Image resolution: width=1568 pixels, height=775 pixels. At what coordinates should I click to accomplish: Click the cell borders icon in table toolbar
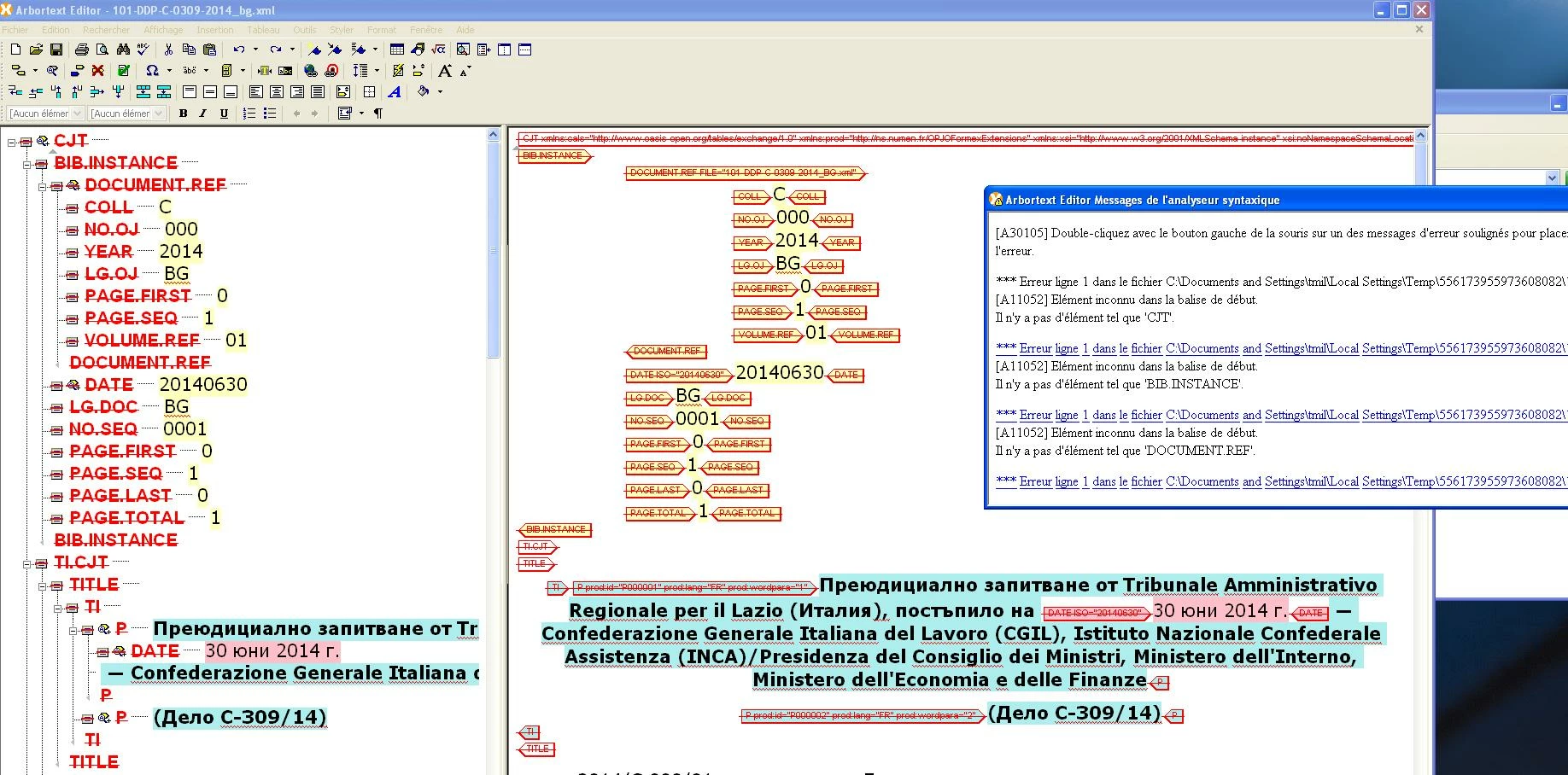tap(369, 91)
